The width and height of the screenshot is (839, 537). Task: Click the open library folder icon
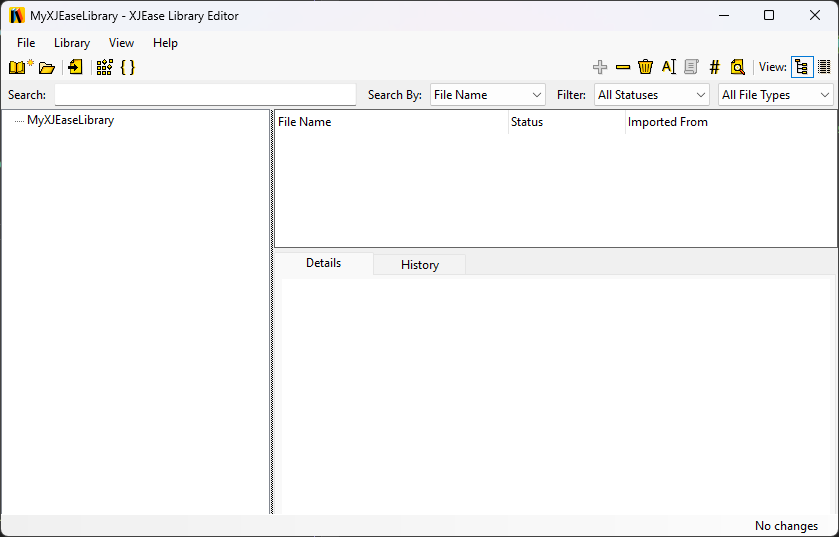click(x=47, y=68)
